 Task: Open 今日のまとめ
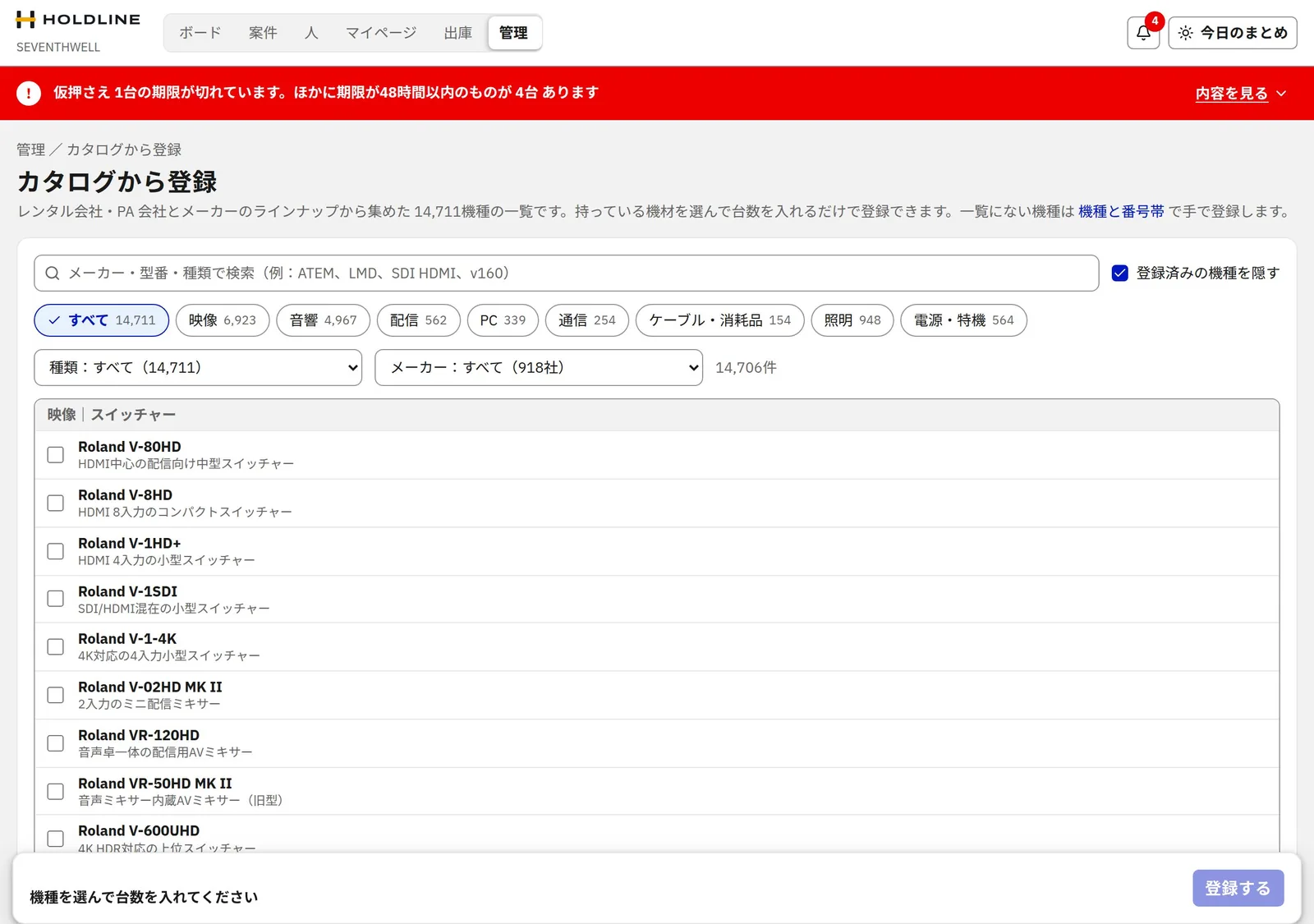[x=1233, y=33]
